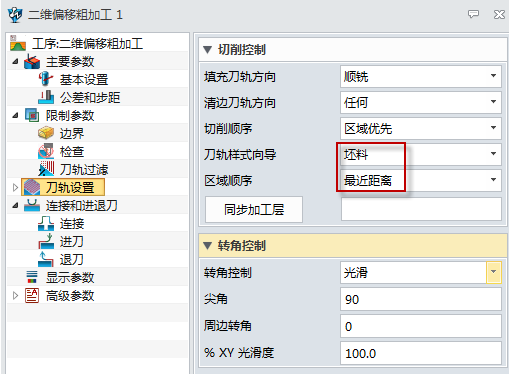Click the 刀轨设置 icon
509x374 pixels.
[32, 187]
